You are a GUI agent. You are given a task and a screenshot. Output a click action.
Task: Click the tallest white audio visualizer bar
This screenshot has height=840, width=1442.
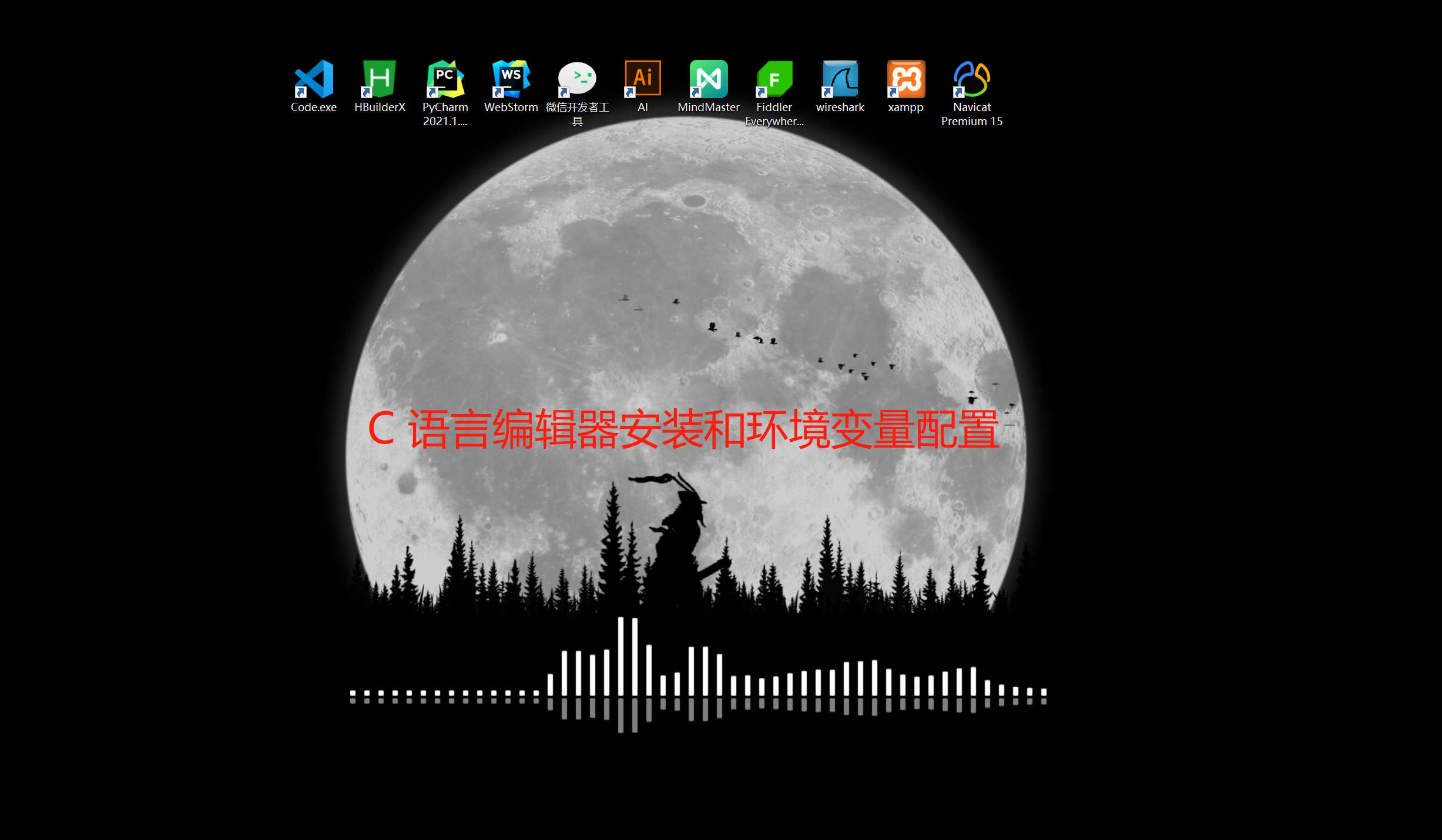(621, 655)
